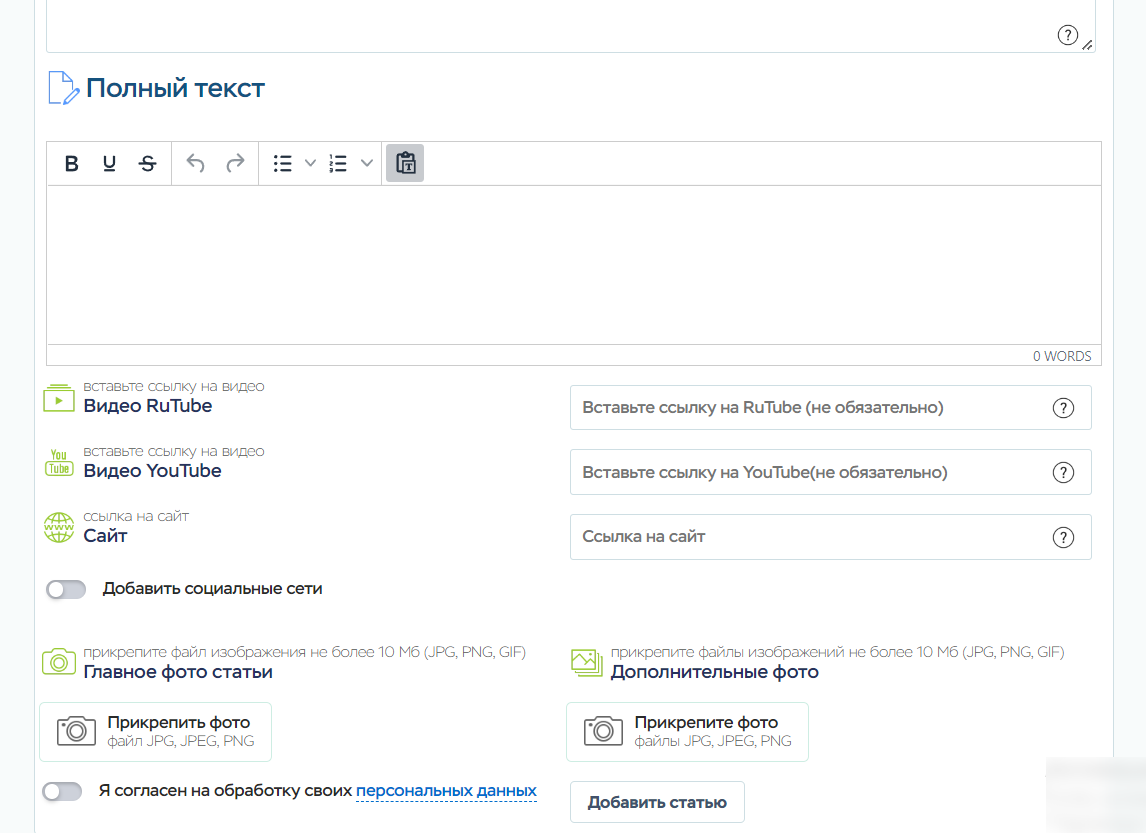Screen dimensions: 1146x833
Task: Apply underline formatting in editor
Action: click(109, 164)
